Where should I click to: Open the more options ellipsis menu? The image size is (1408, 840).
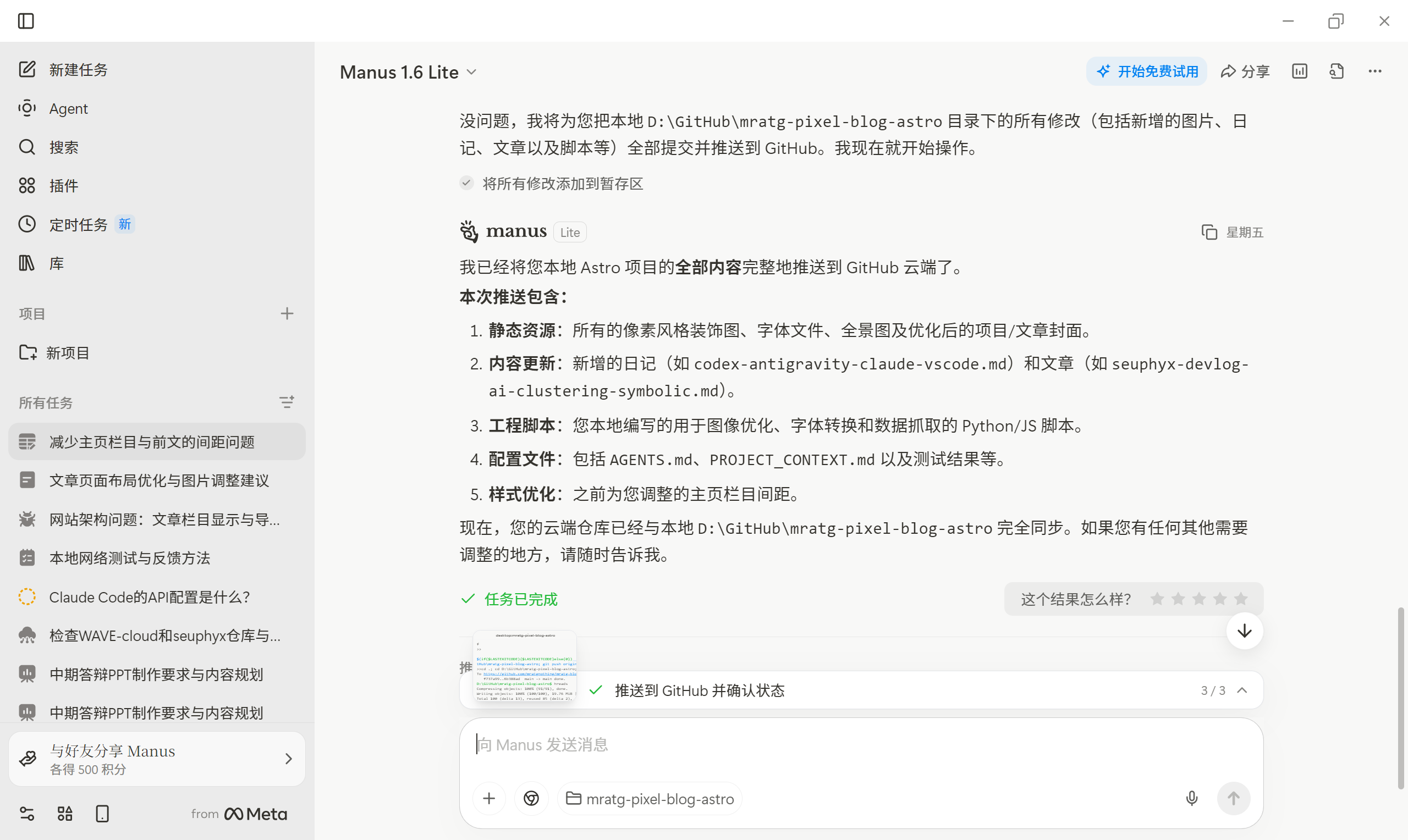click(1375, 71)
